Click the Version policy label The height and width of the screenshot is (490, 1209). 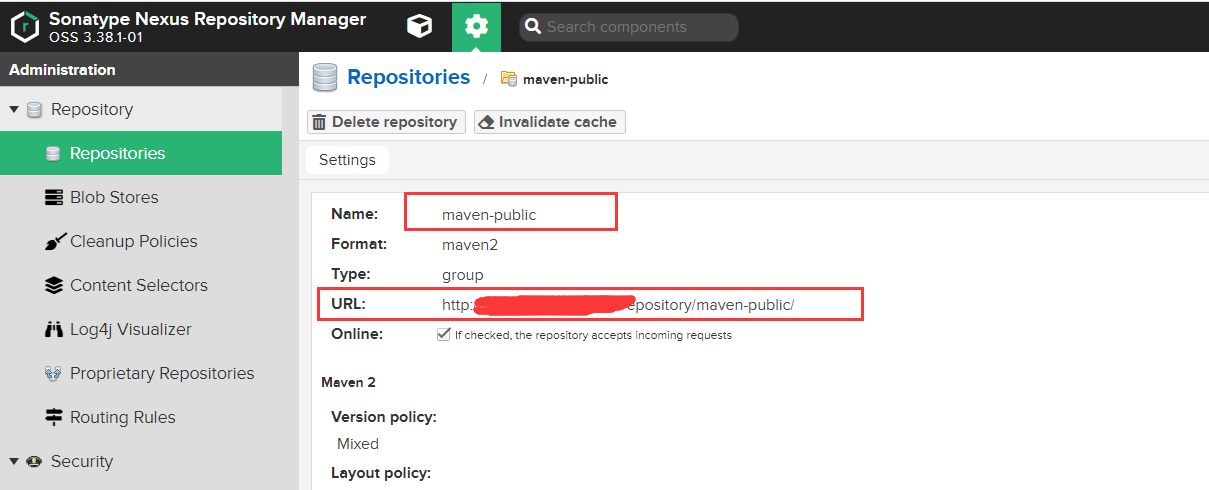384,417
